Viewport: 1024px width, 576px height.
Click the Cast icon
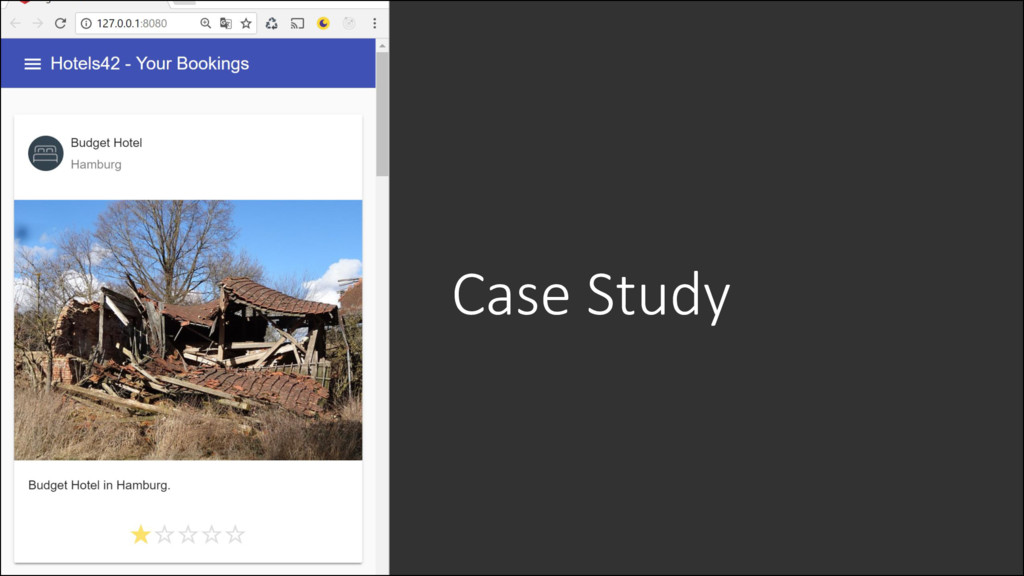click(297, 24)
